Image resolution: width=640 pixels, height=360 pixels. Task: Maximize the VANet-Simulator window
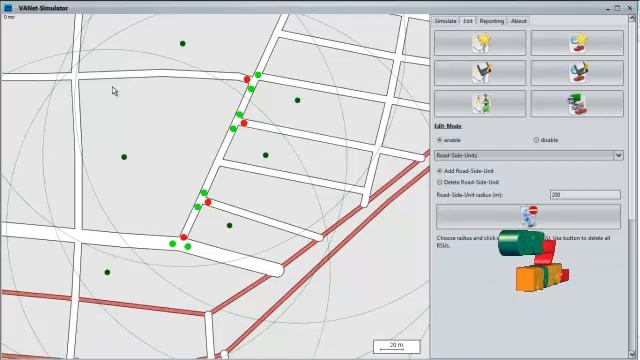[617, 8]
